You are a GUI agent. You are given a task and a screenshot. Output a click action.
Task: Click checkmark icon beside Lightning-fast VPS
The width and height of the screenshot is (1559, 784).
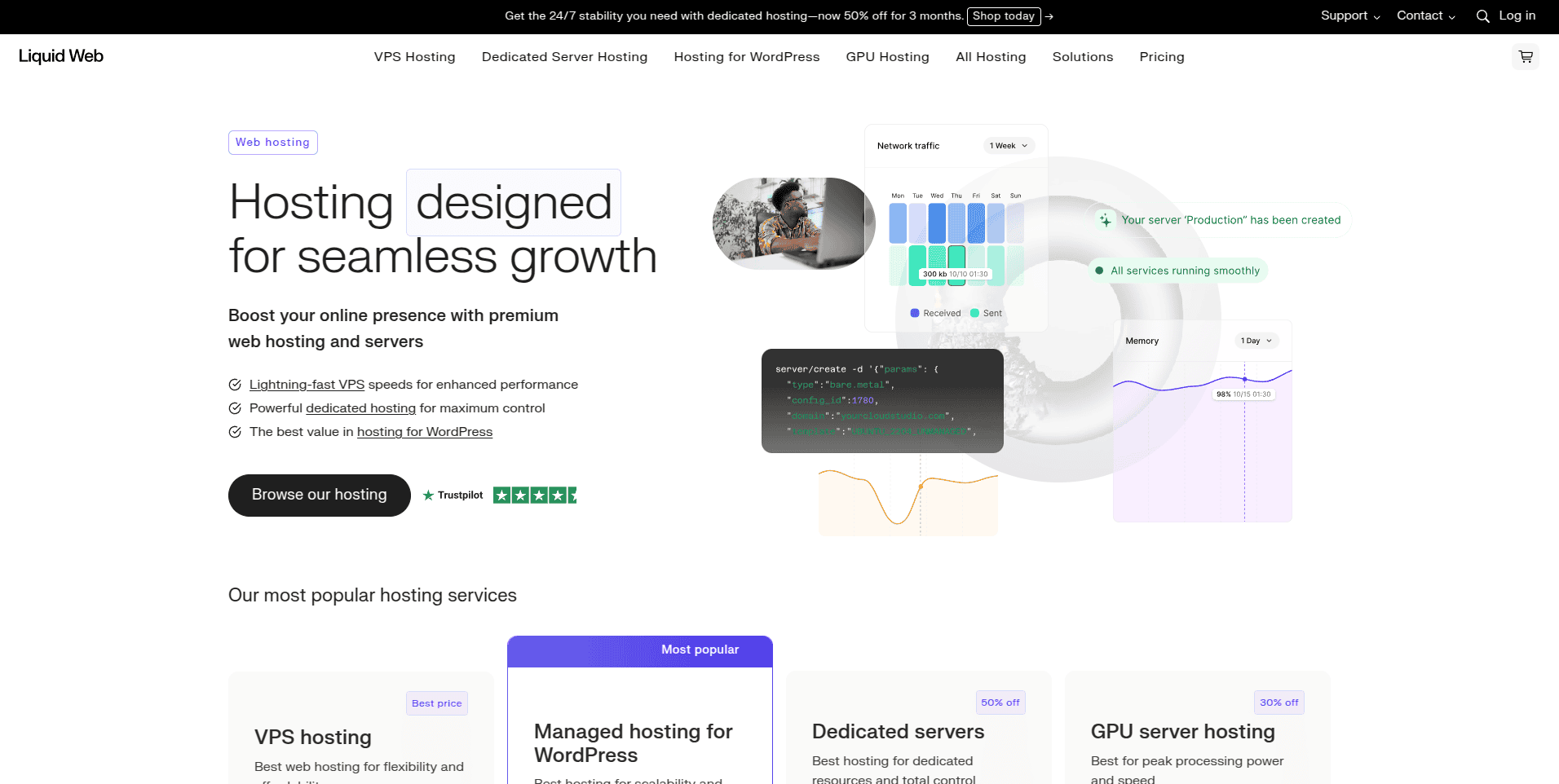tap(235, 385)
